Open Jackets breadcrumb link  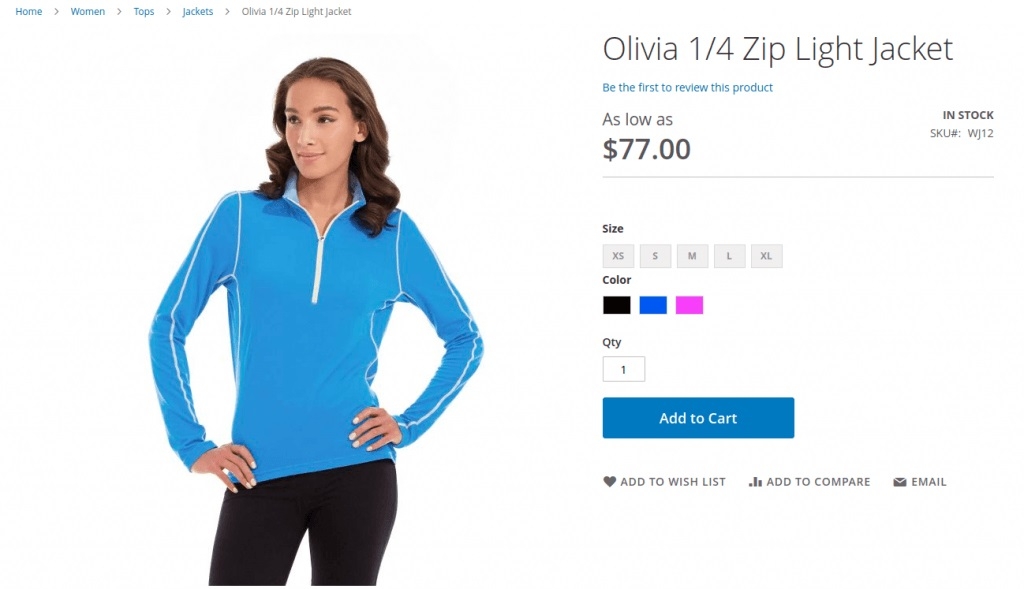click(x=197, y=11)
